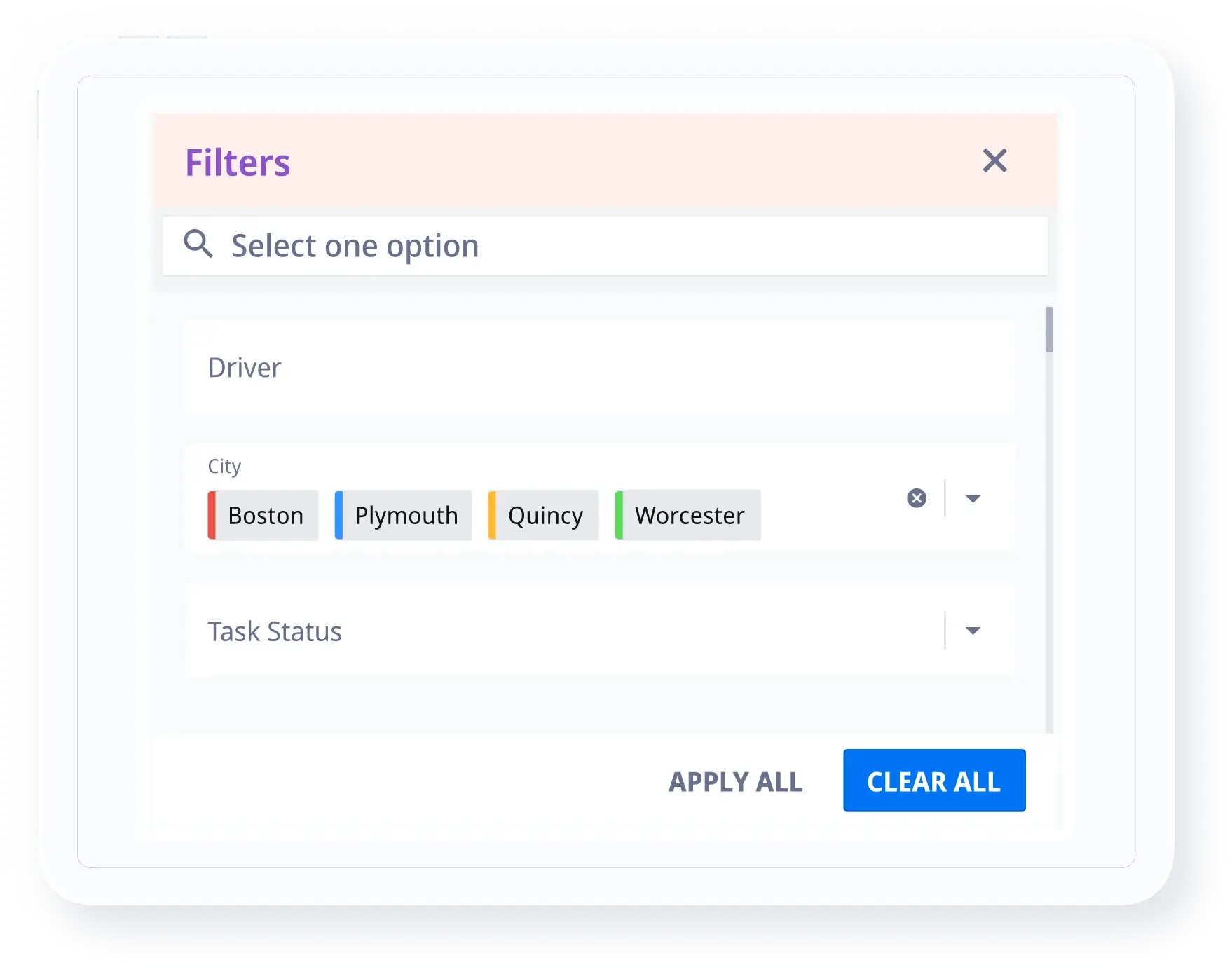The width and height of the screenshot is (1232, 967).
Task: Click the green color bar on Worcester
Action: pyautogui.click(x=619, y=516)
